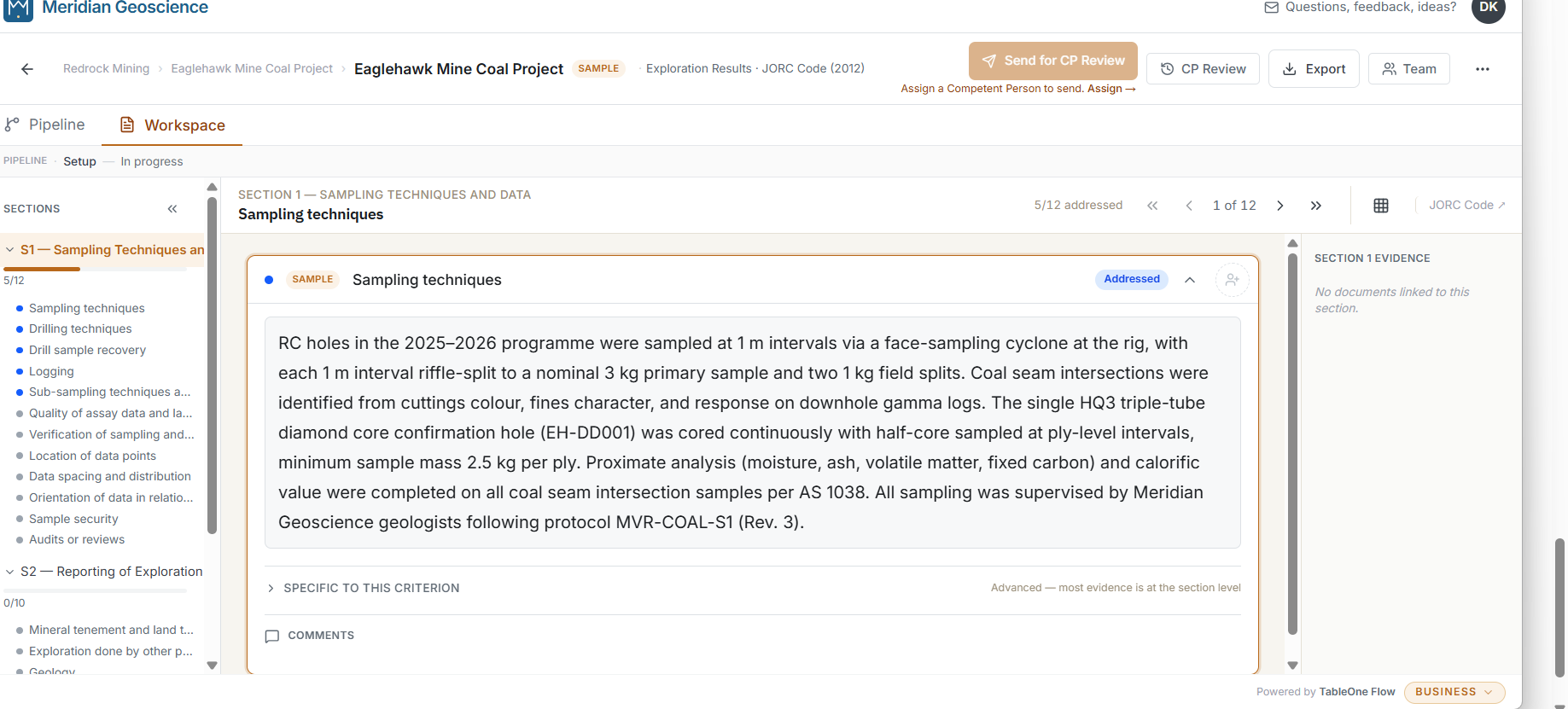Switch to the Workspace tab
This screenshot has height=709, width=1568.
[x=172, y=125]
